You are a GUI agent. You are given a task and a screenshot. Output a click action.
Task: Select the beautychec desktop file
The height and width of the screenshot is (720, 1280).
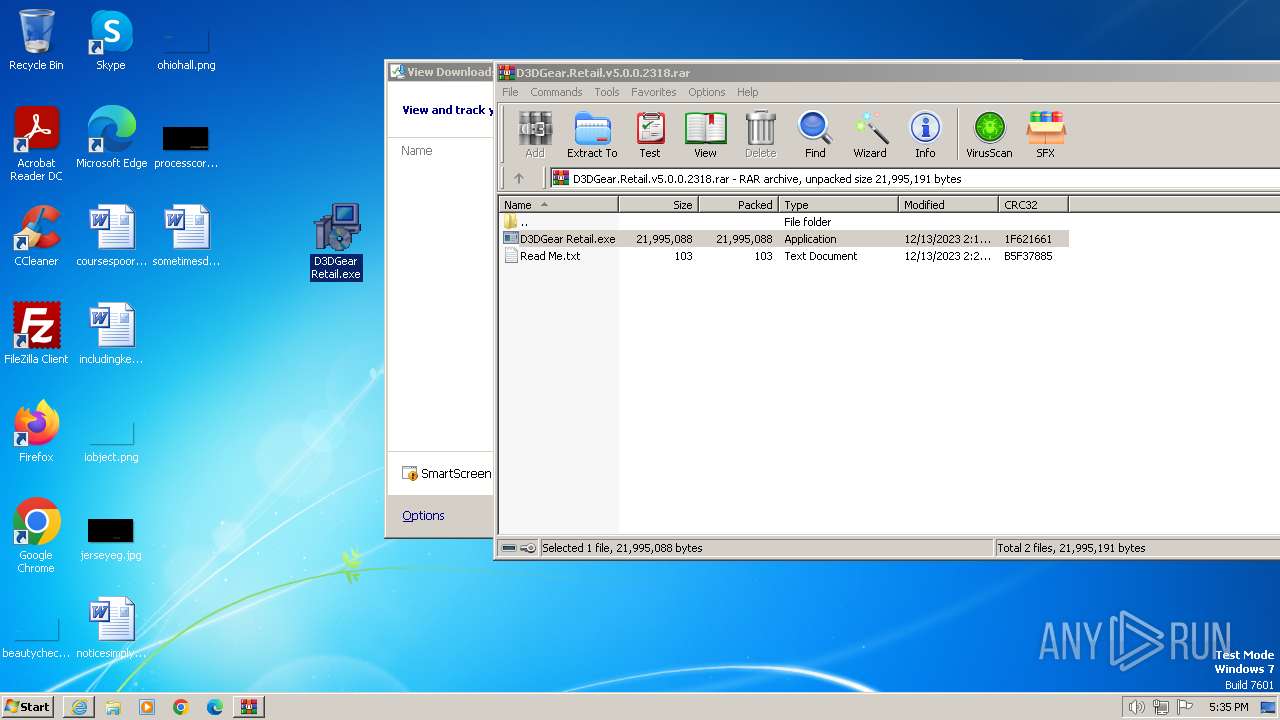[36, 639]
